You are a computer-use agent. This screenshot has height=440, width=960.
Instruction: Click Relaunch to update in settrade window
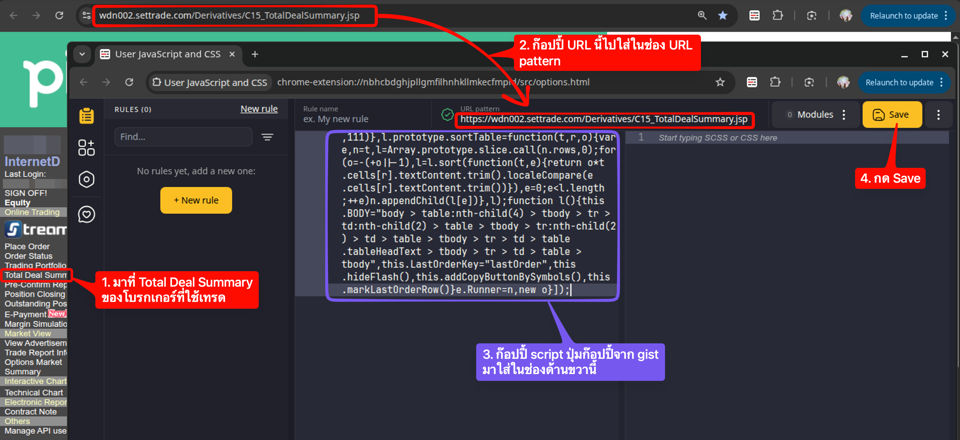point(907,15)
